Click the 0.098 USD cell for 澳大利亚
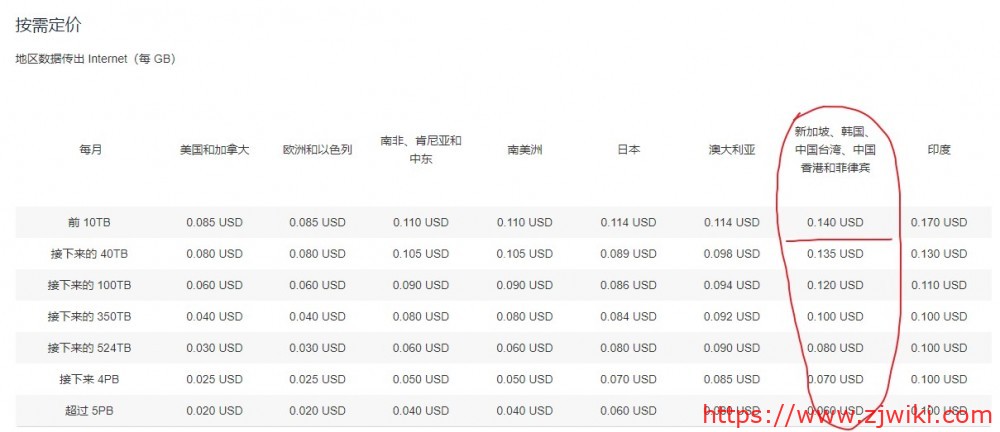This screenshot has width=1000, height=432. (x=732, y=254)
